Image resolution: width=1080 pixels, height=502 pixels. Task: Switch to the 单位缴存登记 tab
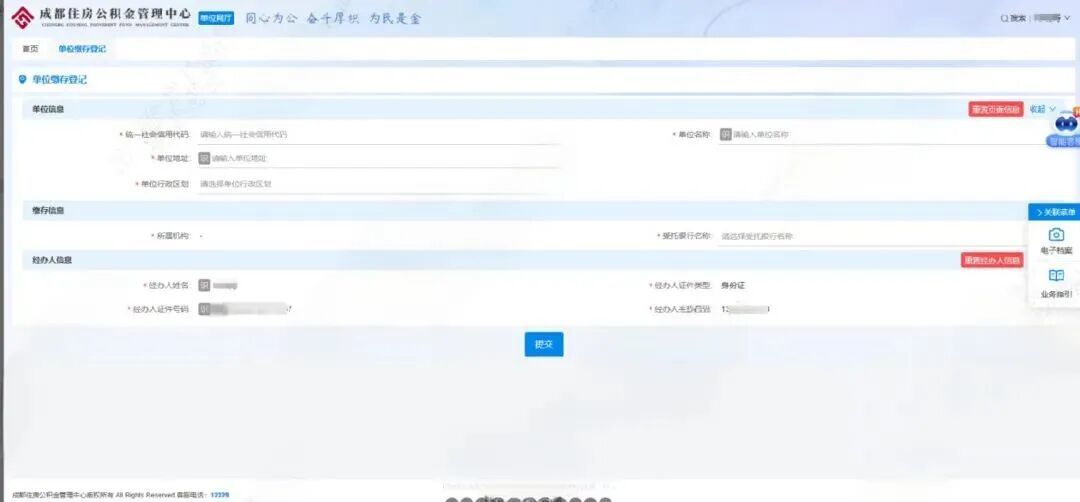82,49
